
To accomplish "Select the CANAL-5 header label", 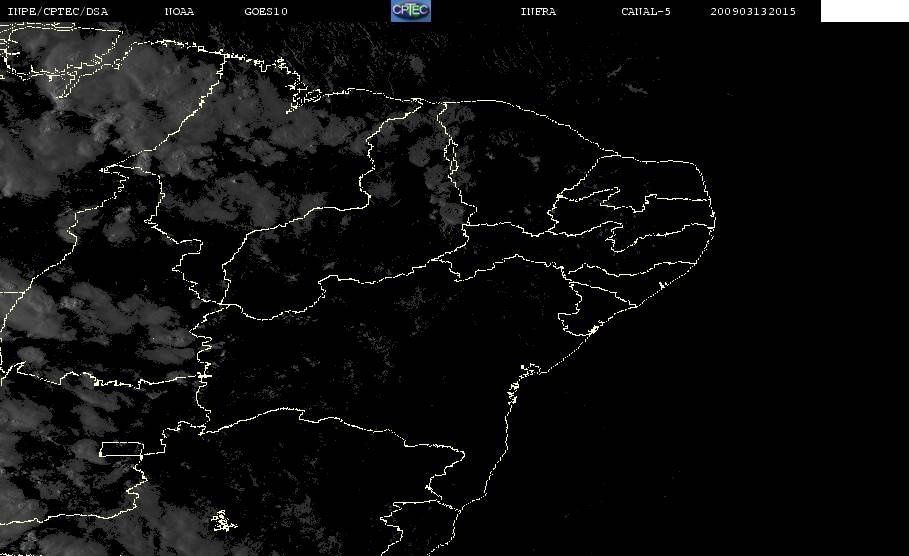I will click(x=646, y=11).
